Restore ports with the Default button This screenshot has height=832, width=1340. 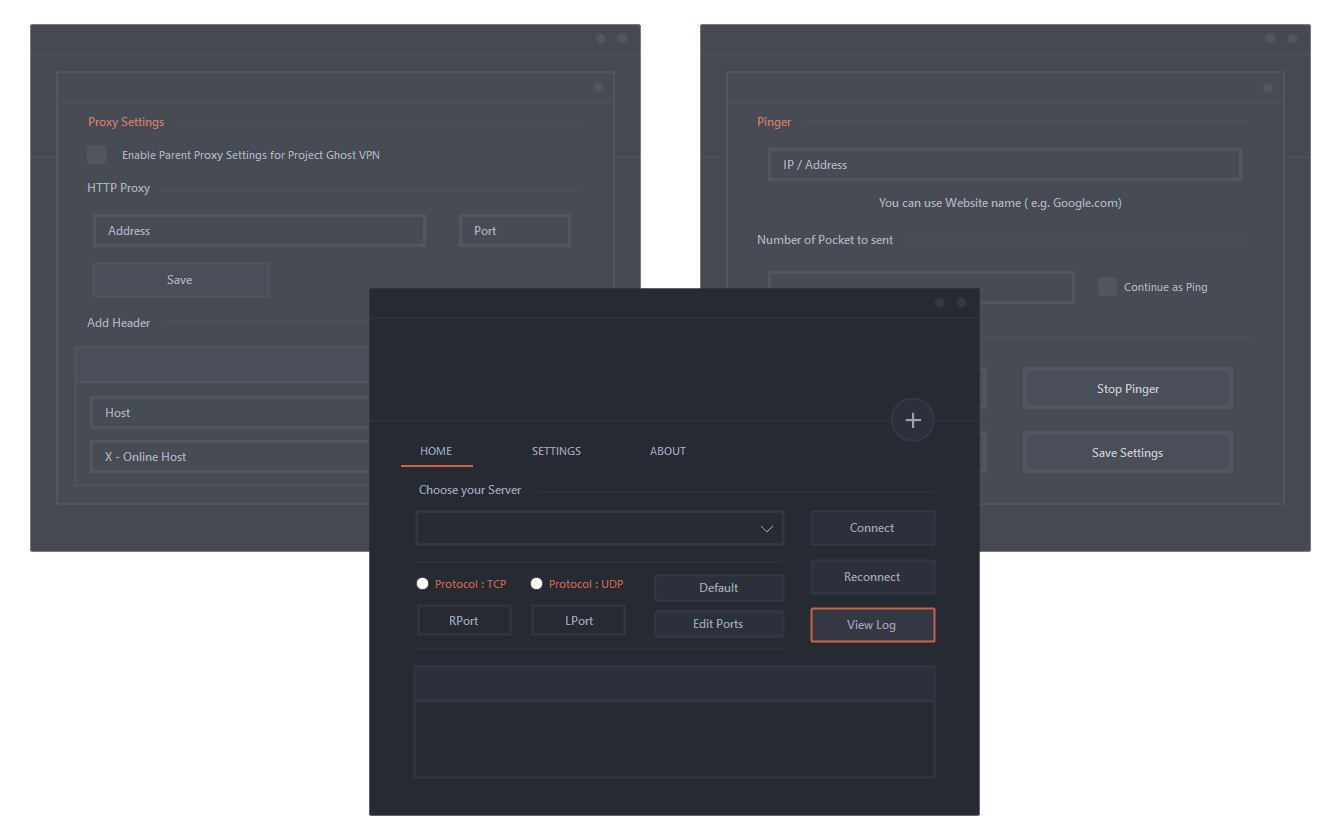pos(719,587)
